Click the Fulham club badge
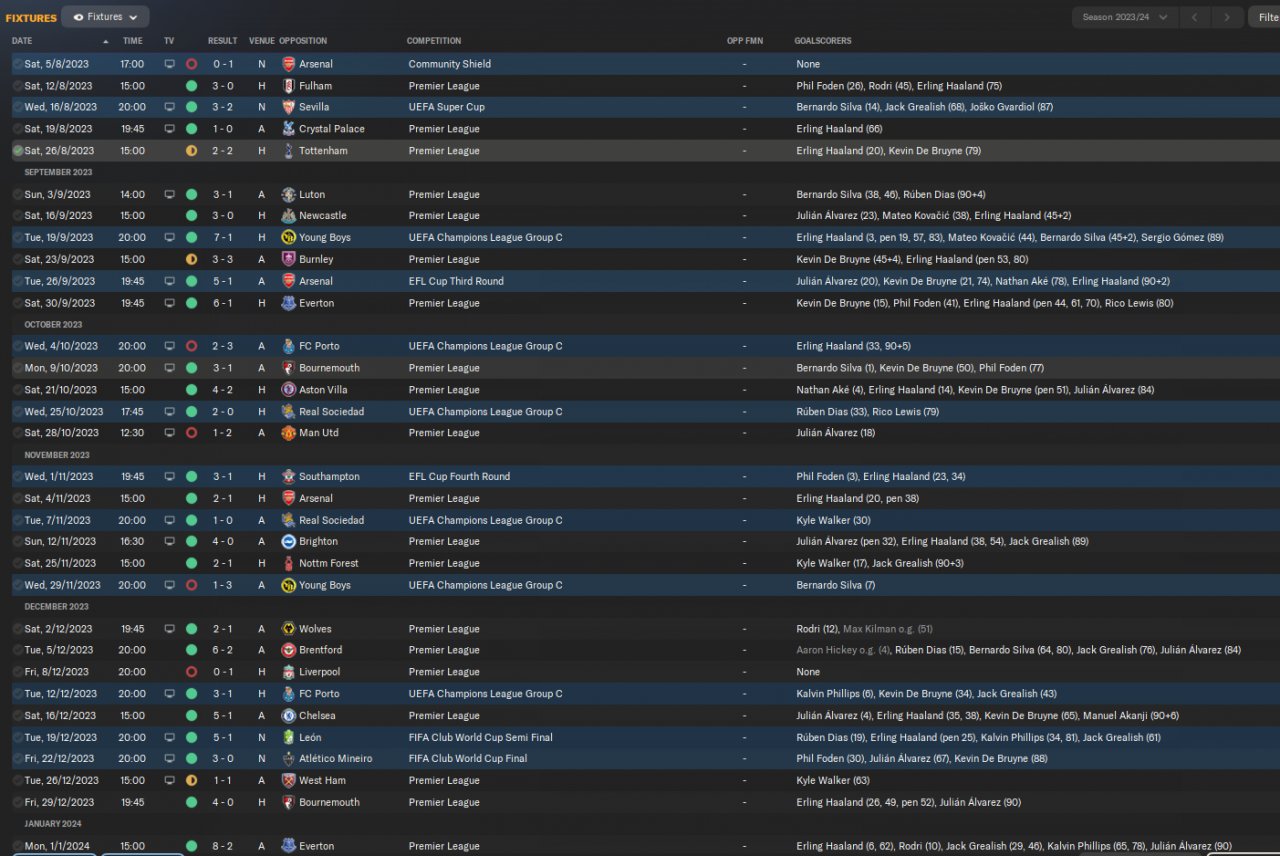The height and width of the screenshot is (856, 1280). pyautogui.click(x=289, y=86)
